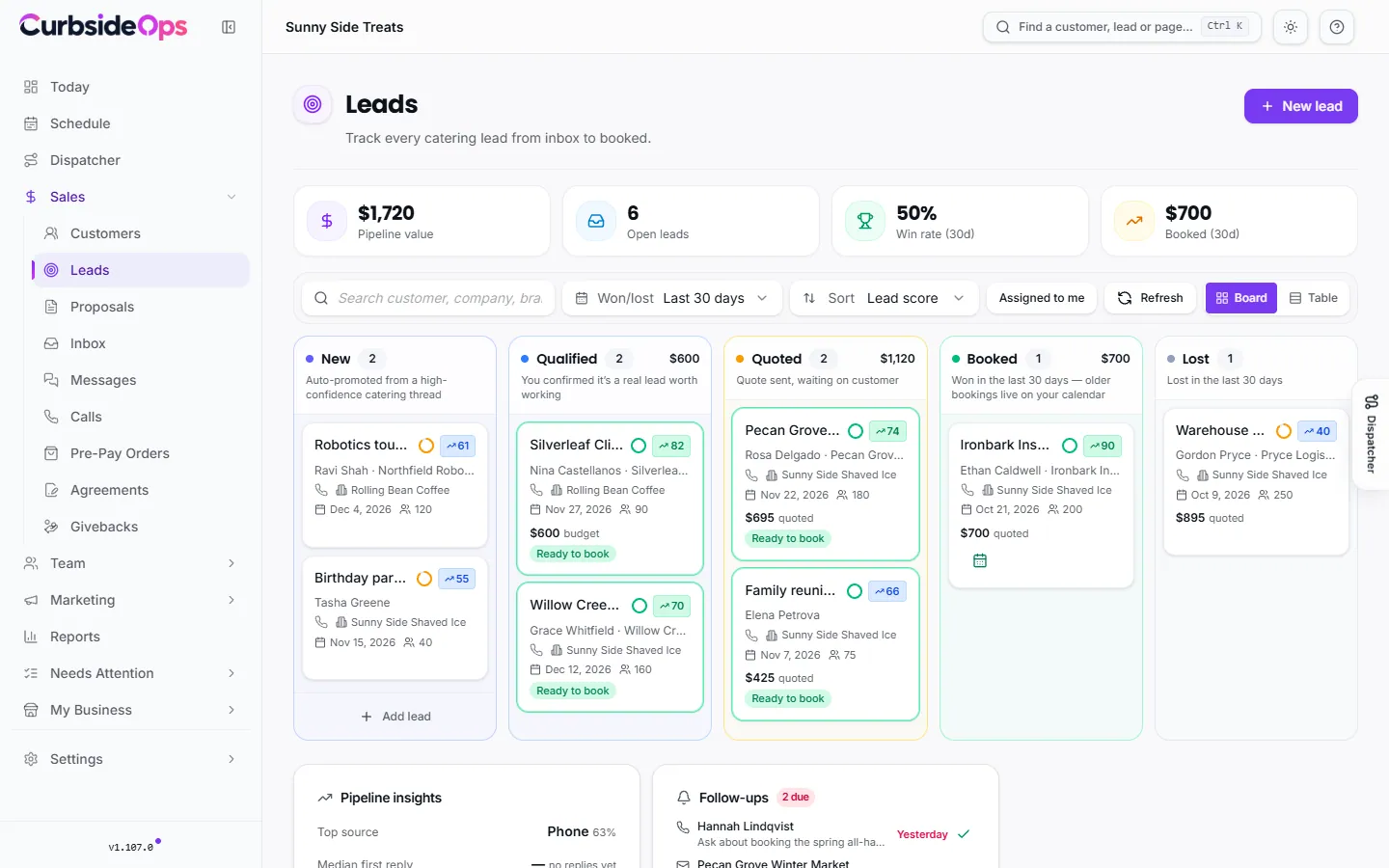Viewport: 1389px width, 868px height.
Task: Click the global Find a customer search box
Action: coord(1122,27)
